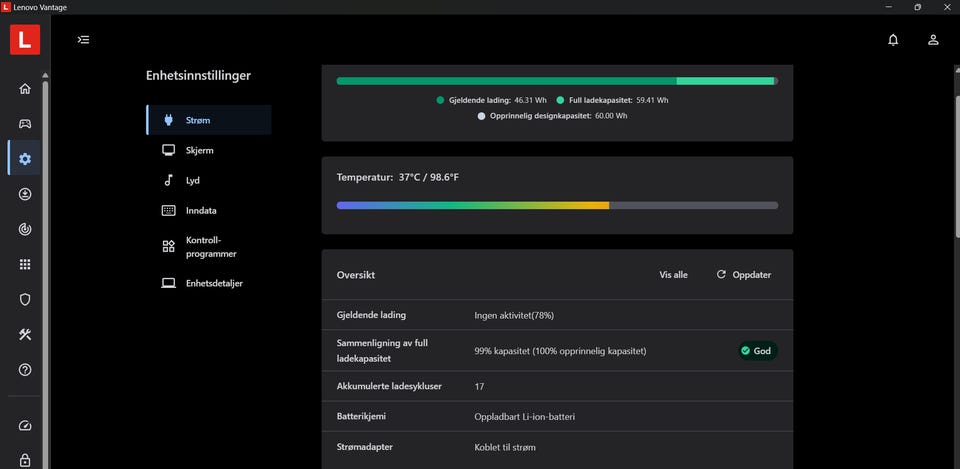Viewport: 960px width, 469px height.
Task: Open the radar scan sidebar icon
Action: pos(24,229)
